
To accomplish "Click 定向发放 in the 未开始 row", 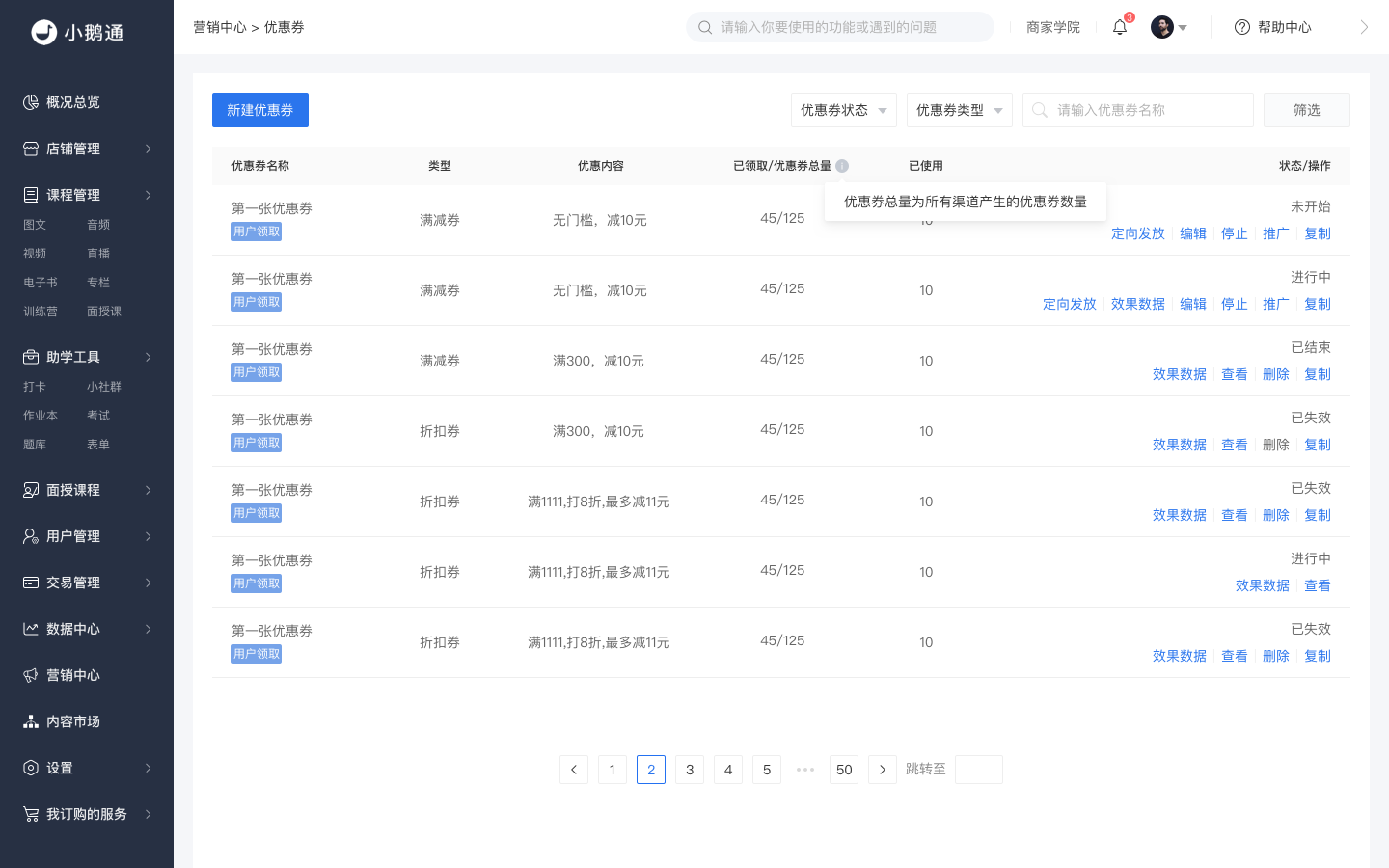I will (x=1138, y=233).
